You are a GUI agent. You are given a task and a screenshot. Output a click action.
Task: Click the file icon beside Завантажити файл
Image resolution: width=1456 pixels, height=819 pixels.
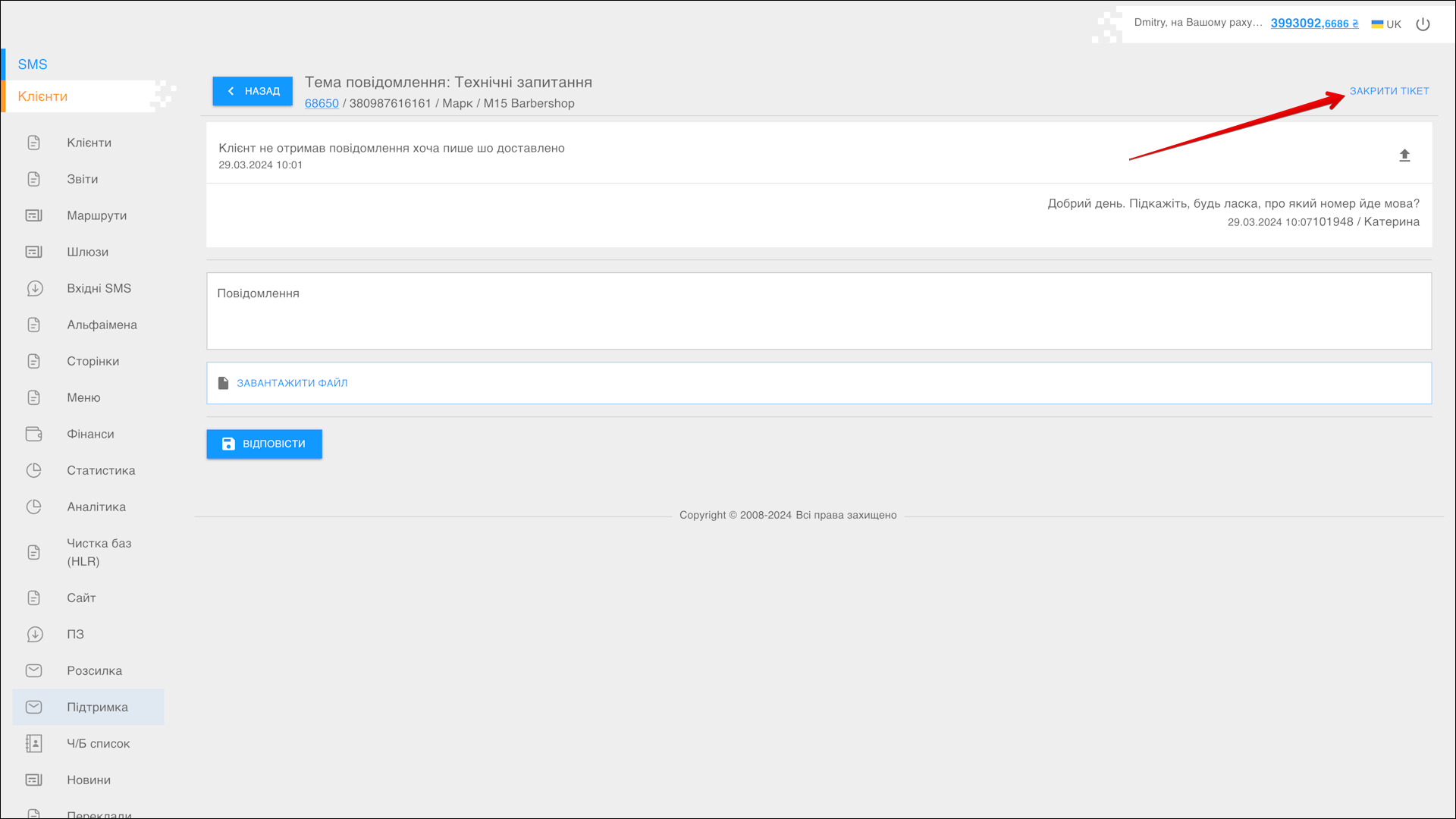(223, 383)
